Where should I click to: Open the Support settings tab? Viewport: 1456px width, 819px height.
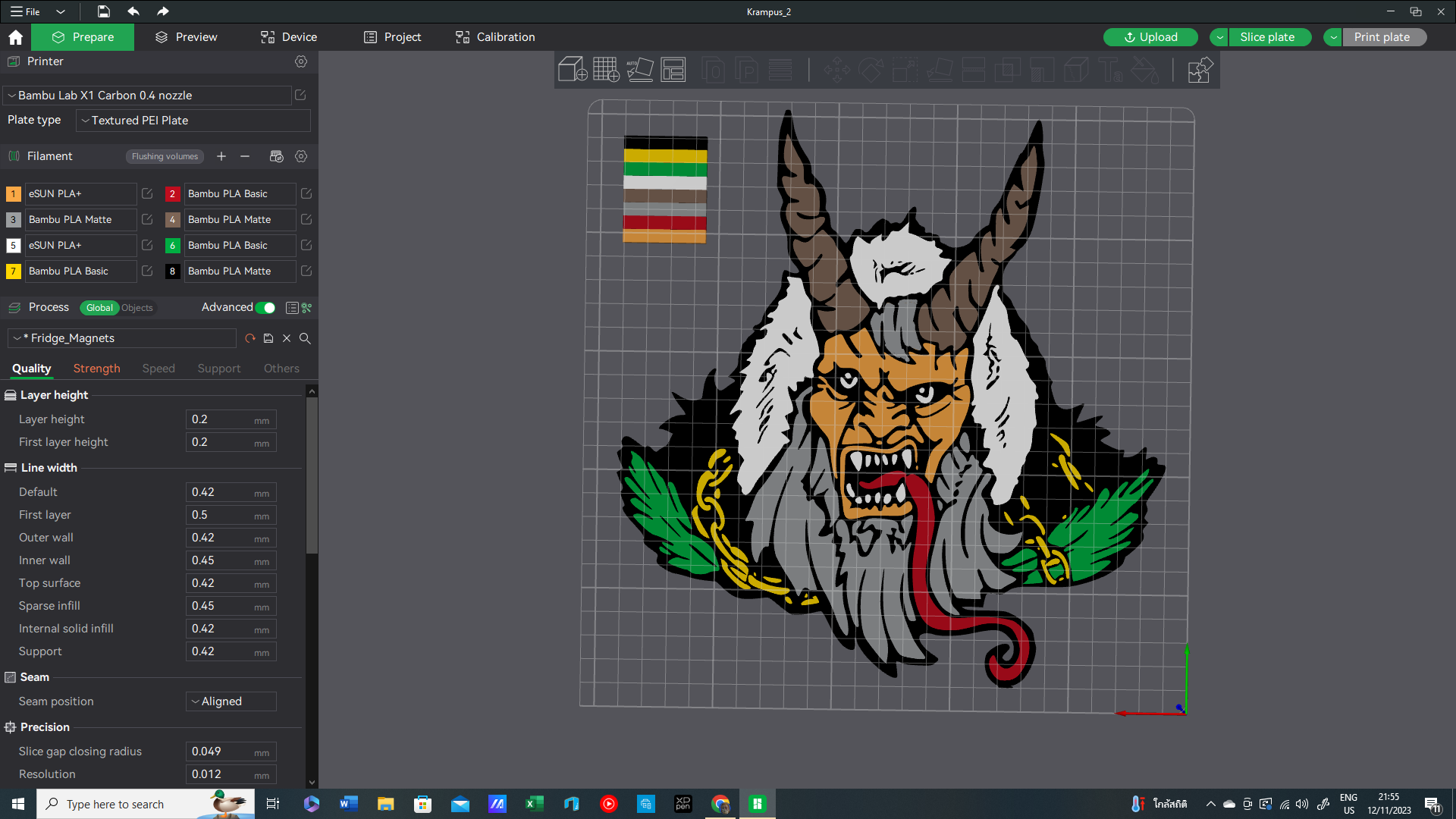(x=219, y=369)
